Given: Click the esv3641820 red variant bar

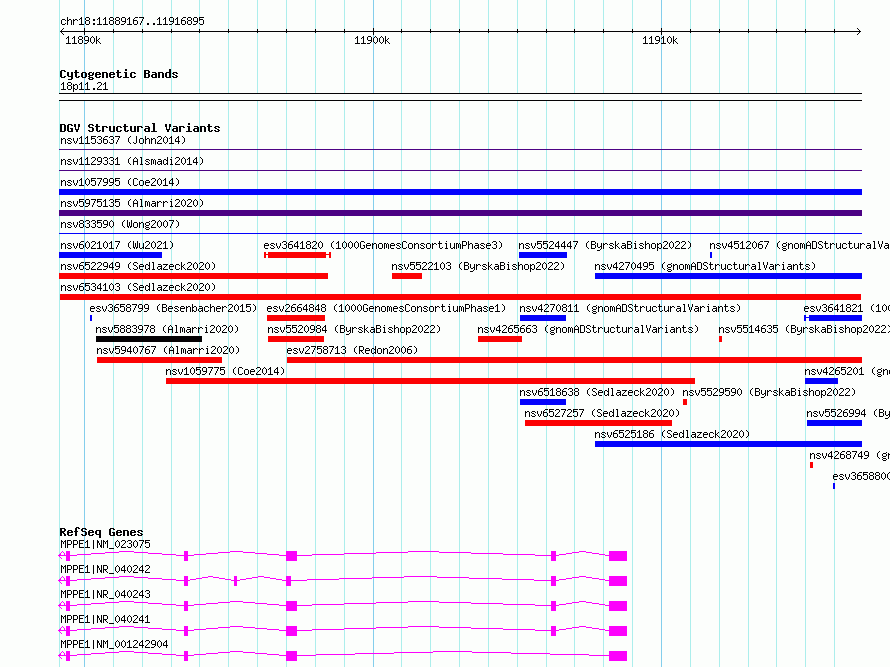Looking at the screenshot, I should coord(297,255).
